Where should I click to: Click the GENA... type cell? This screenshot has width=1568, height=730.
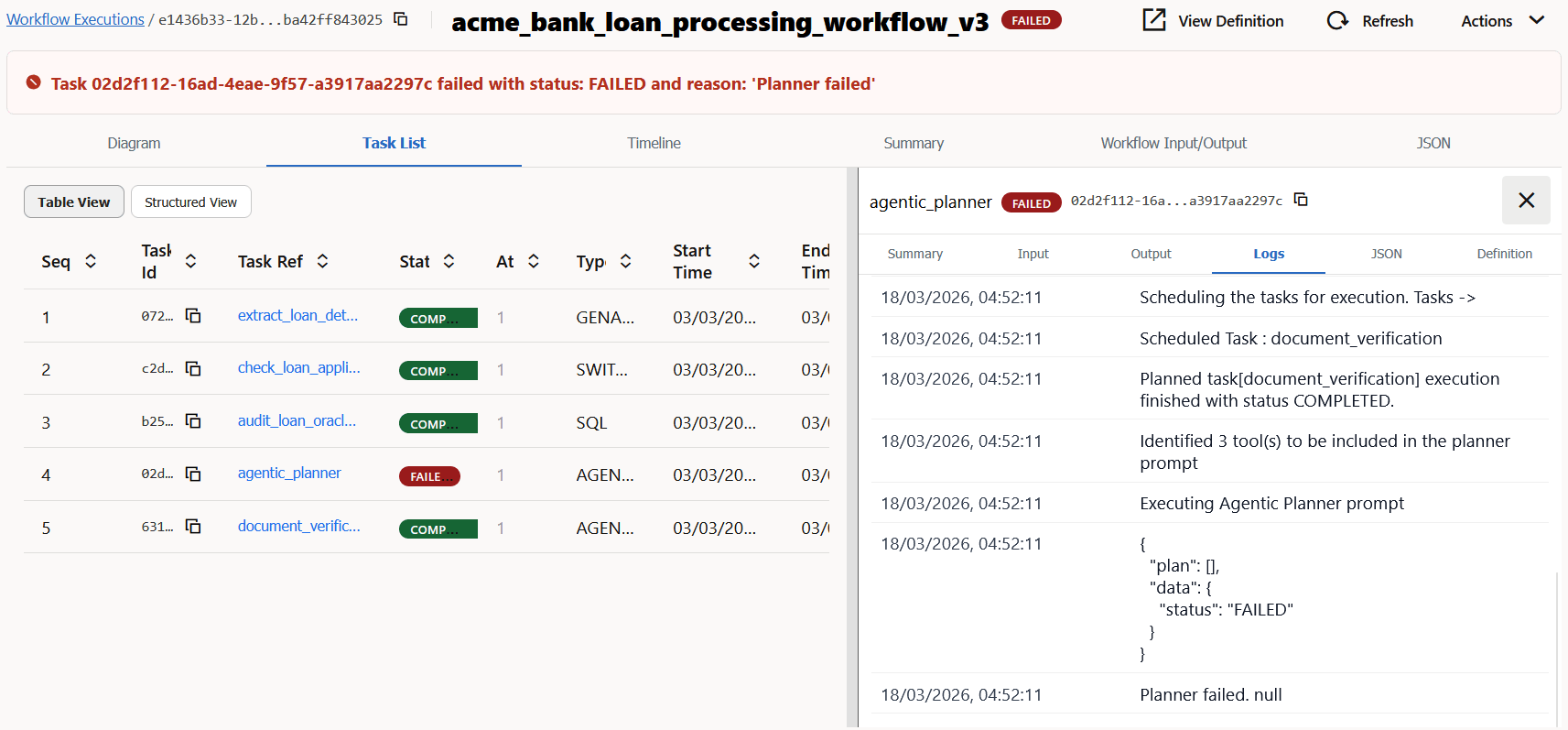click(x=605, y=318)
